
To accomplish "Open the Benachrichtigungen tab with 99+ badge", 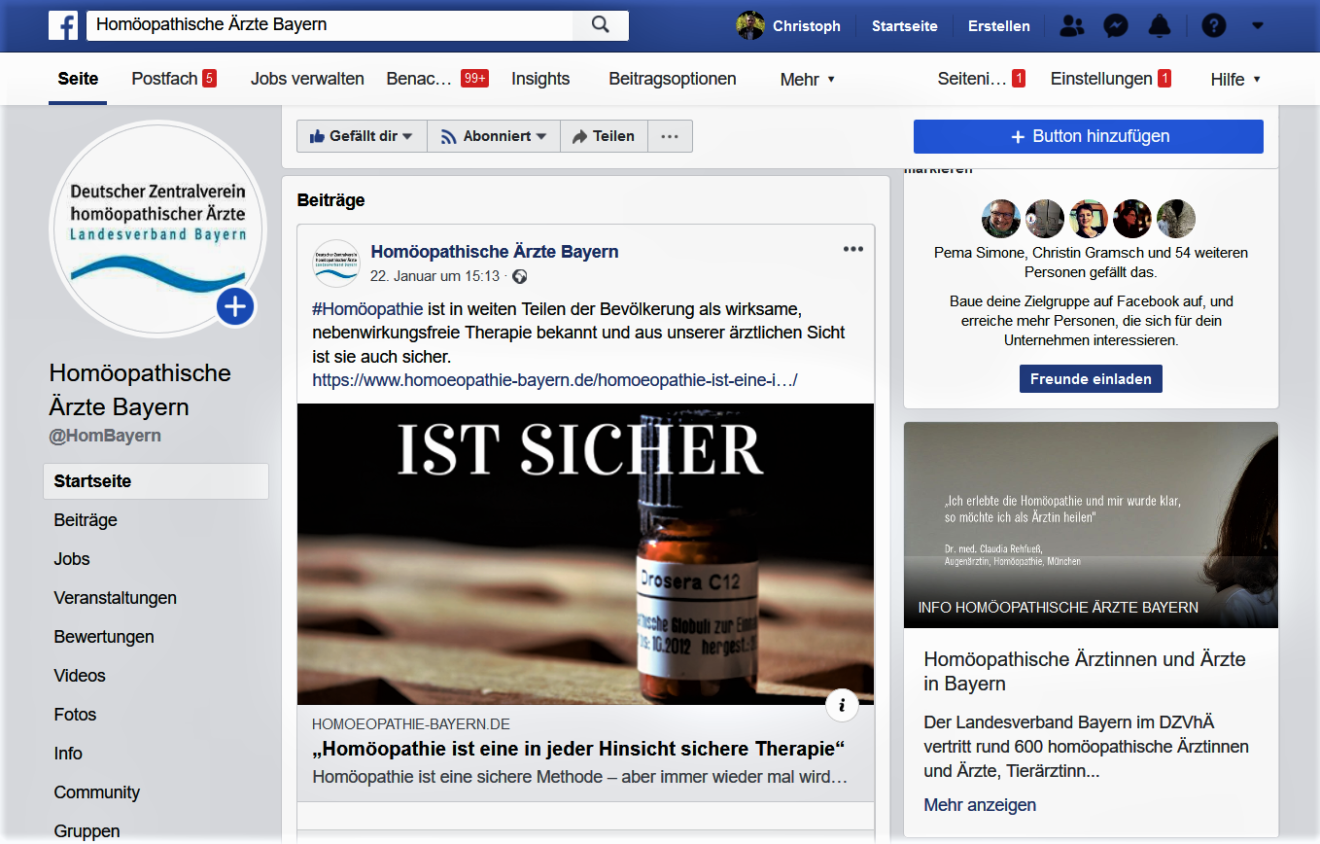I will point(437,79).
